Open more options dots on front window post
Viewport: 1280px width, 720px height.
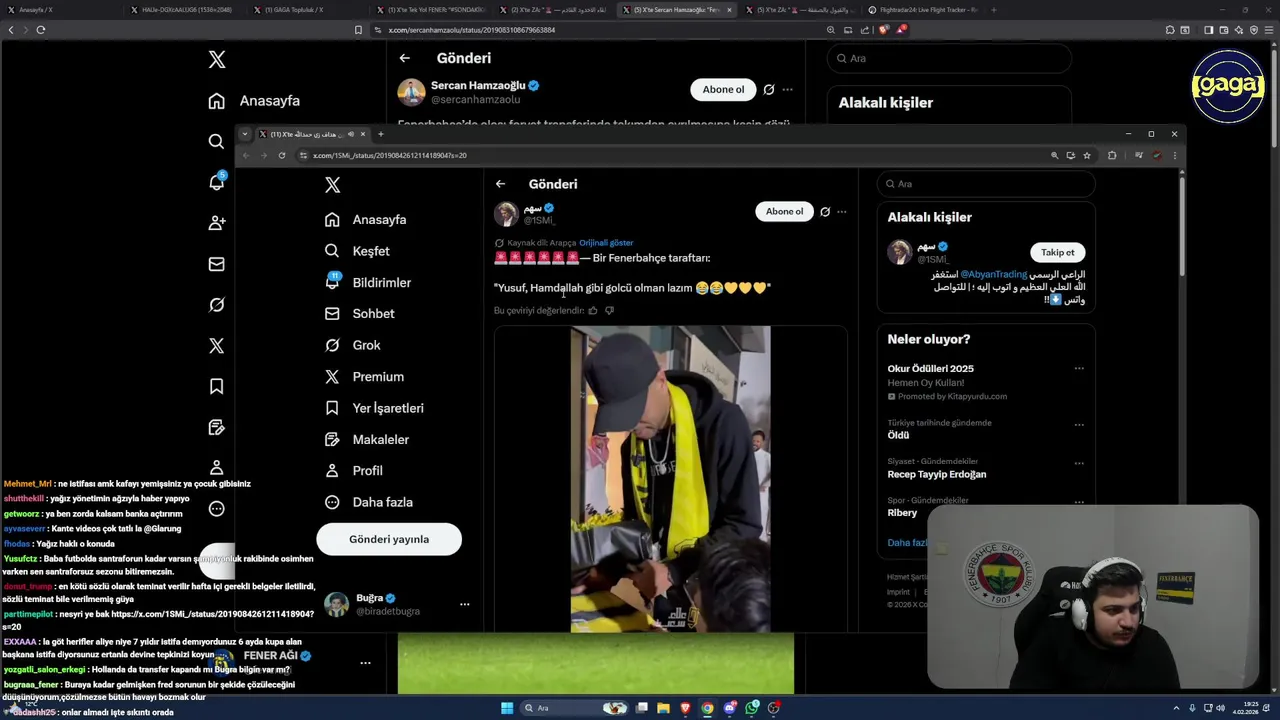click(842, 212)
